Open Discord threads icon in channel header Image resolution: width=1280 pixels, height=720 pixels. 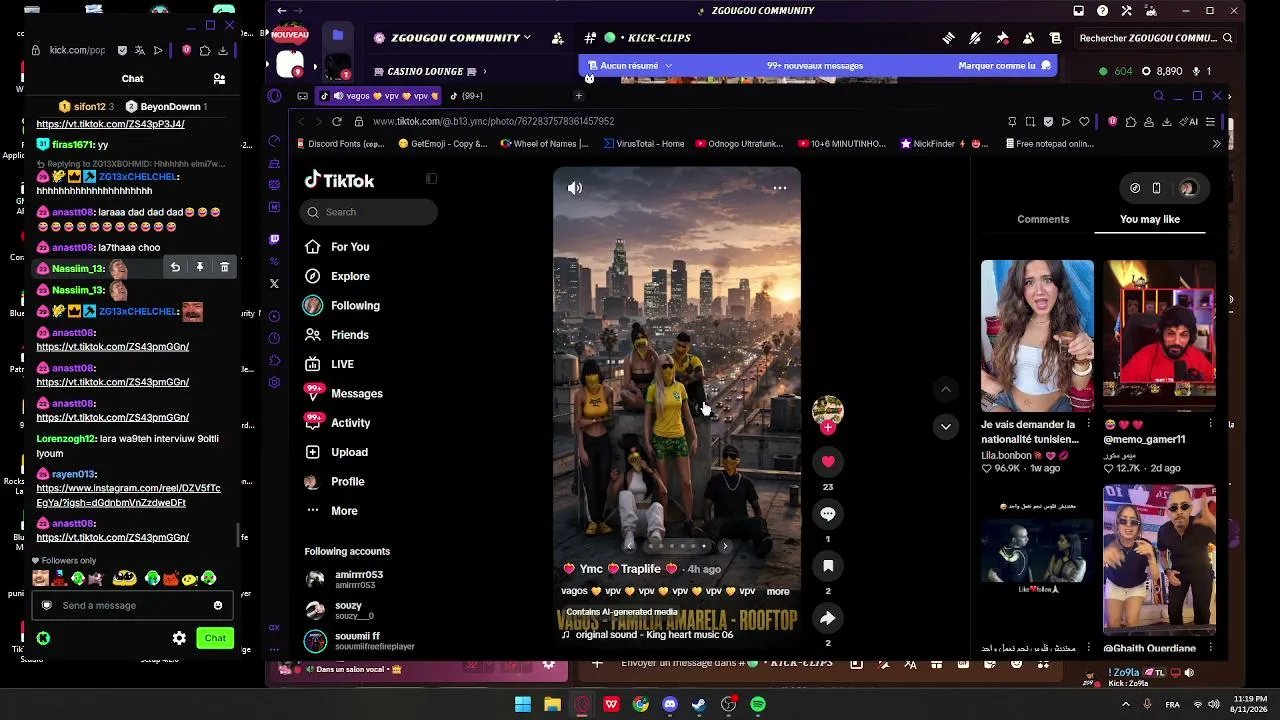[x=948, y=38]
